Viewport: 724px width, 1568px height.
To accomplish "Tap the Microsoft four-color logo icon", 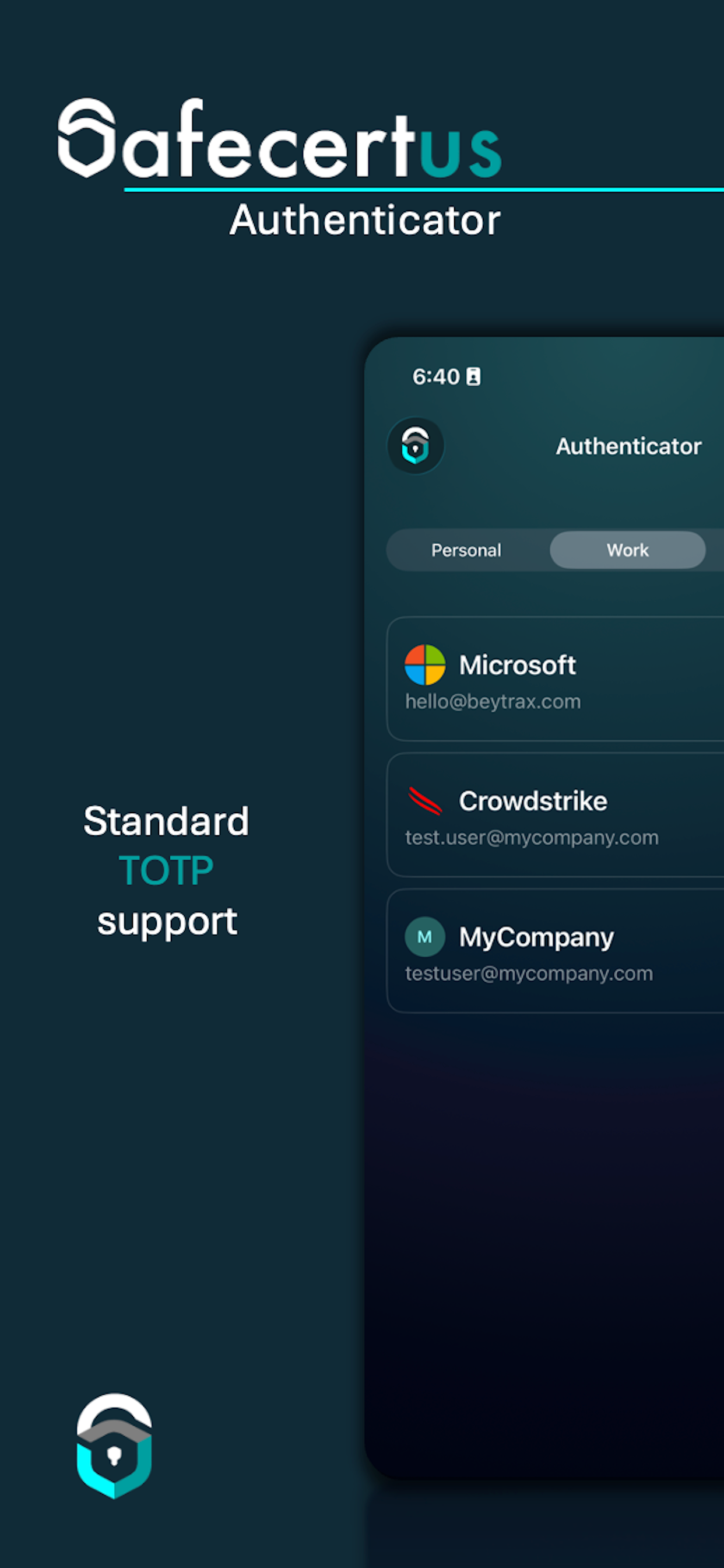I will click(425, 664).
